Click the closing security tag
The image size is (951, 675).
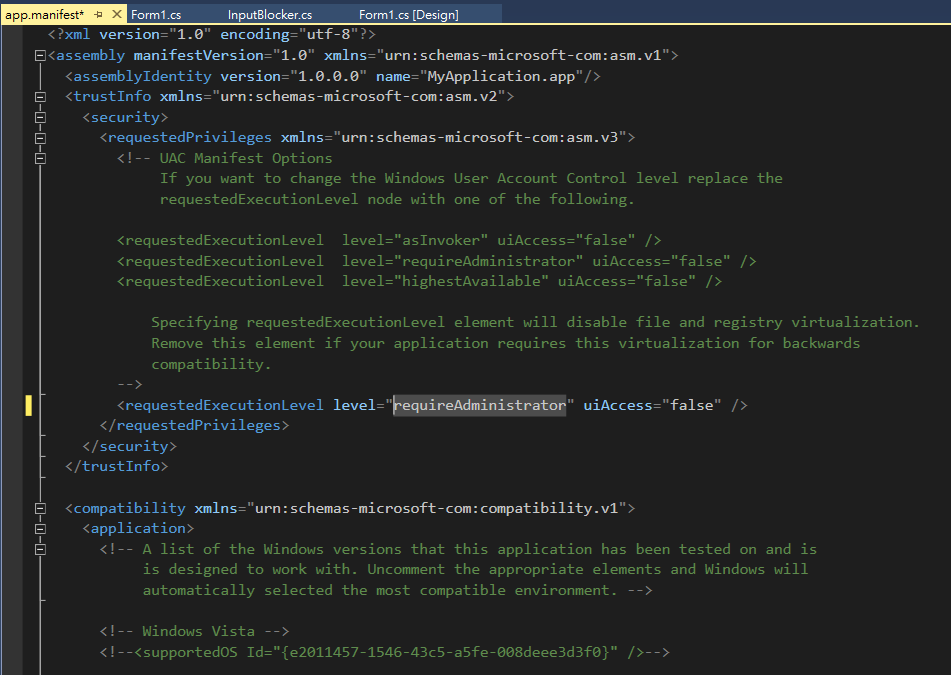[x=129, y=446]
